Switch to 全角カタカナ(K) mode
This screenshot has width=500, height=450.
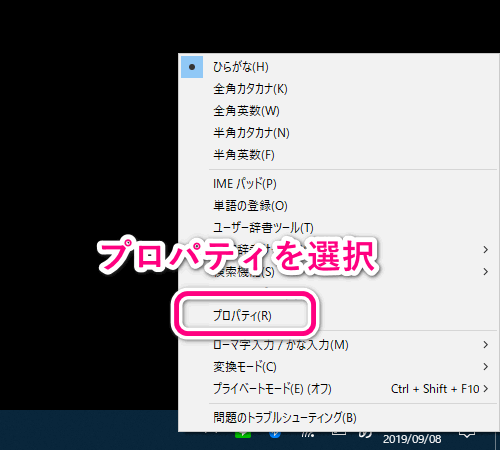tap(339, 89)
